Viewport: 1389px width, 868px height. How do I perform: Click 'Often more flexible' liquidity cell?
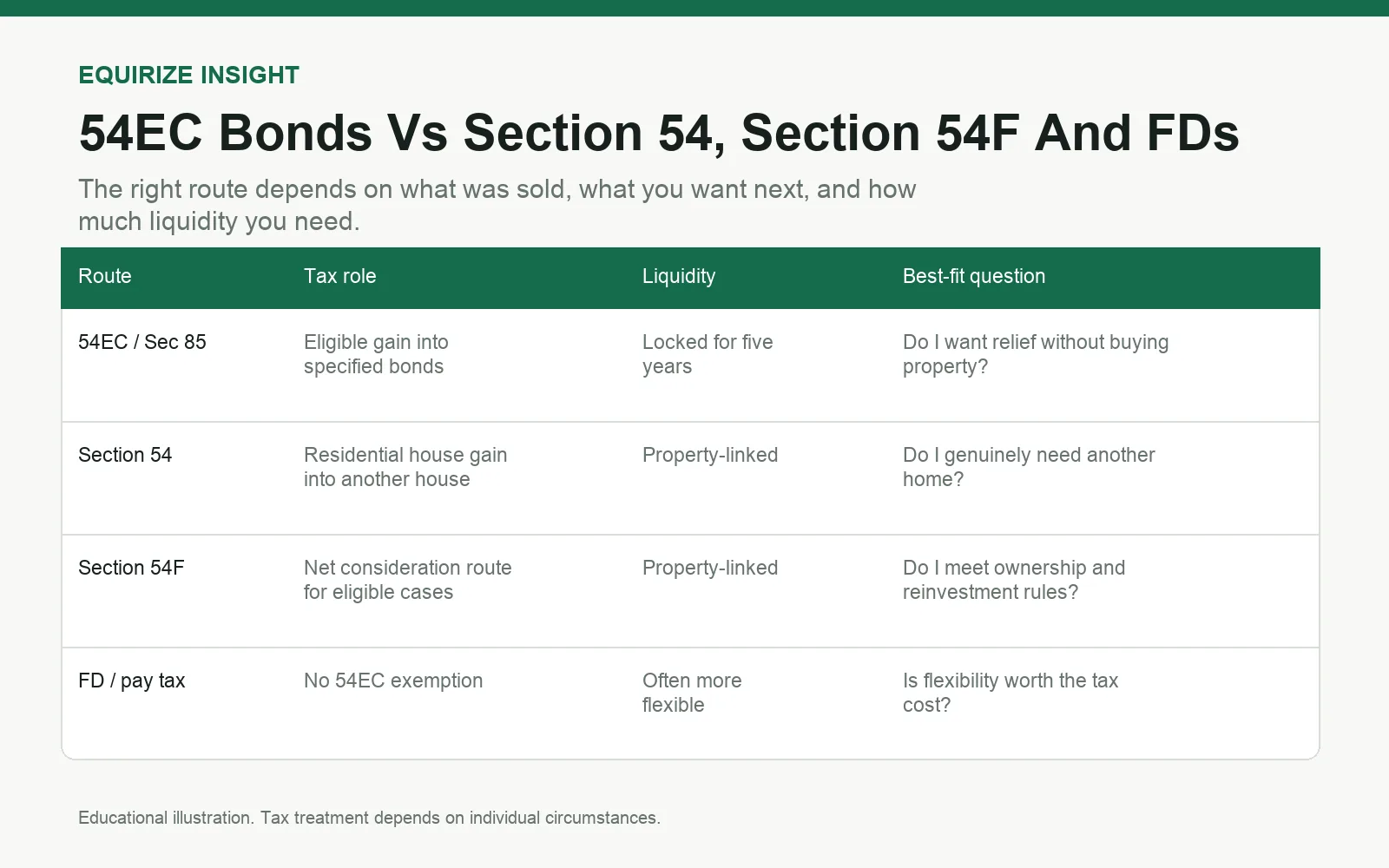pyautogui.click(x=692, y=693)
